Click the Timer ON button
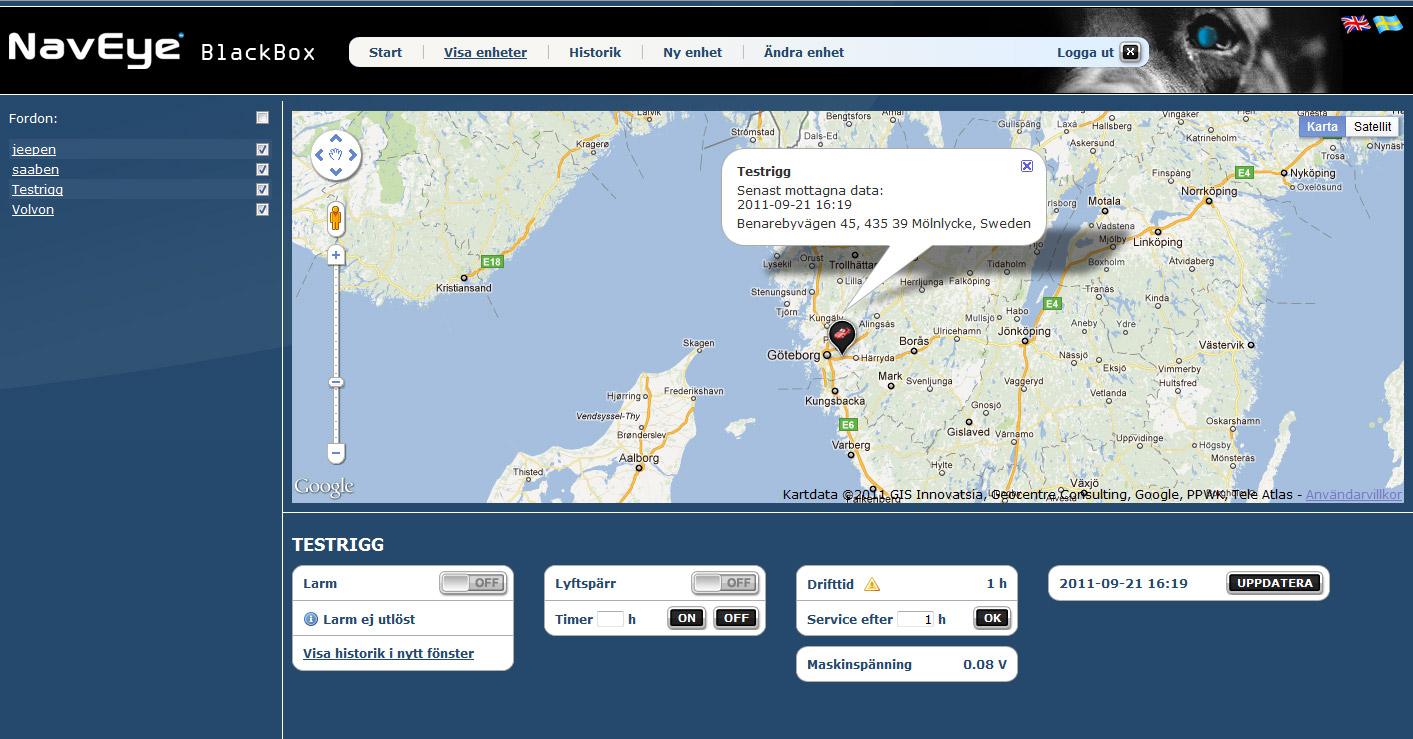Image resolution: width=1413 pixels, height=739 pixels. point(687,618)
